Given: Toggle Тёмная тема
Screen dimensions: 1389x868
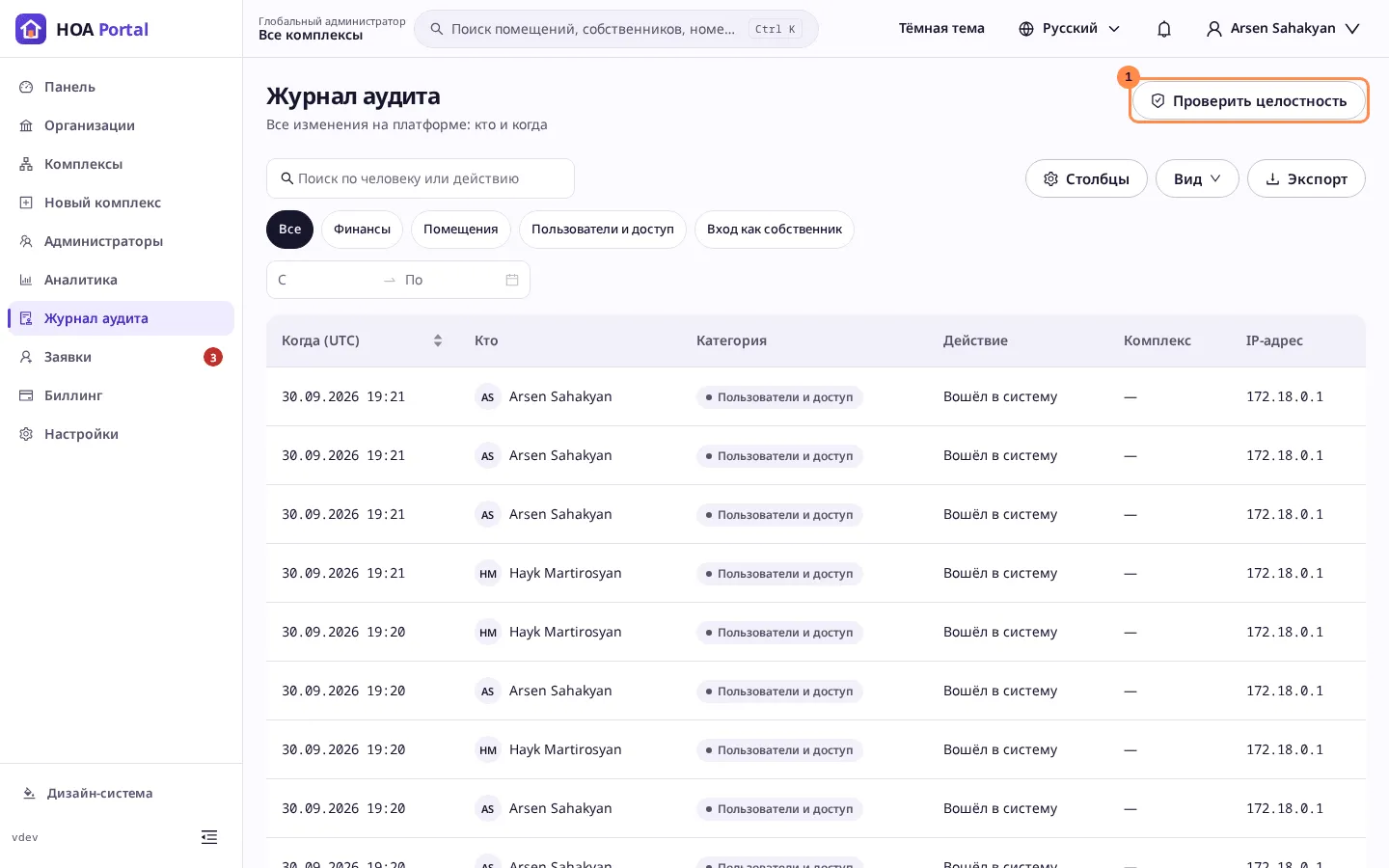Looking at the screenshot, I should coord(941,29).
